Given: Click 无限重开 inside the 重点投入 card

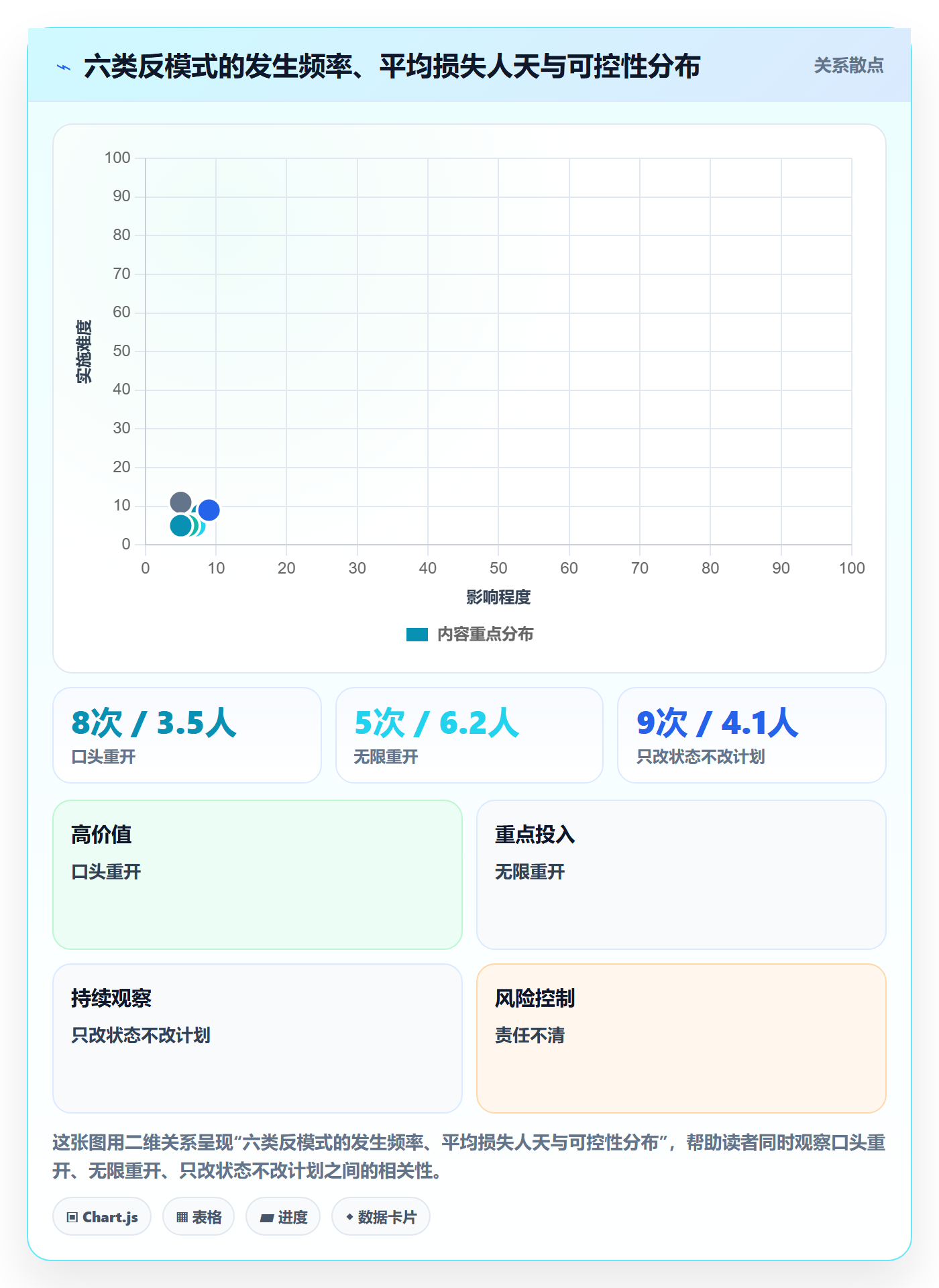Looking at the screenshot, I should pos(530,871).
